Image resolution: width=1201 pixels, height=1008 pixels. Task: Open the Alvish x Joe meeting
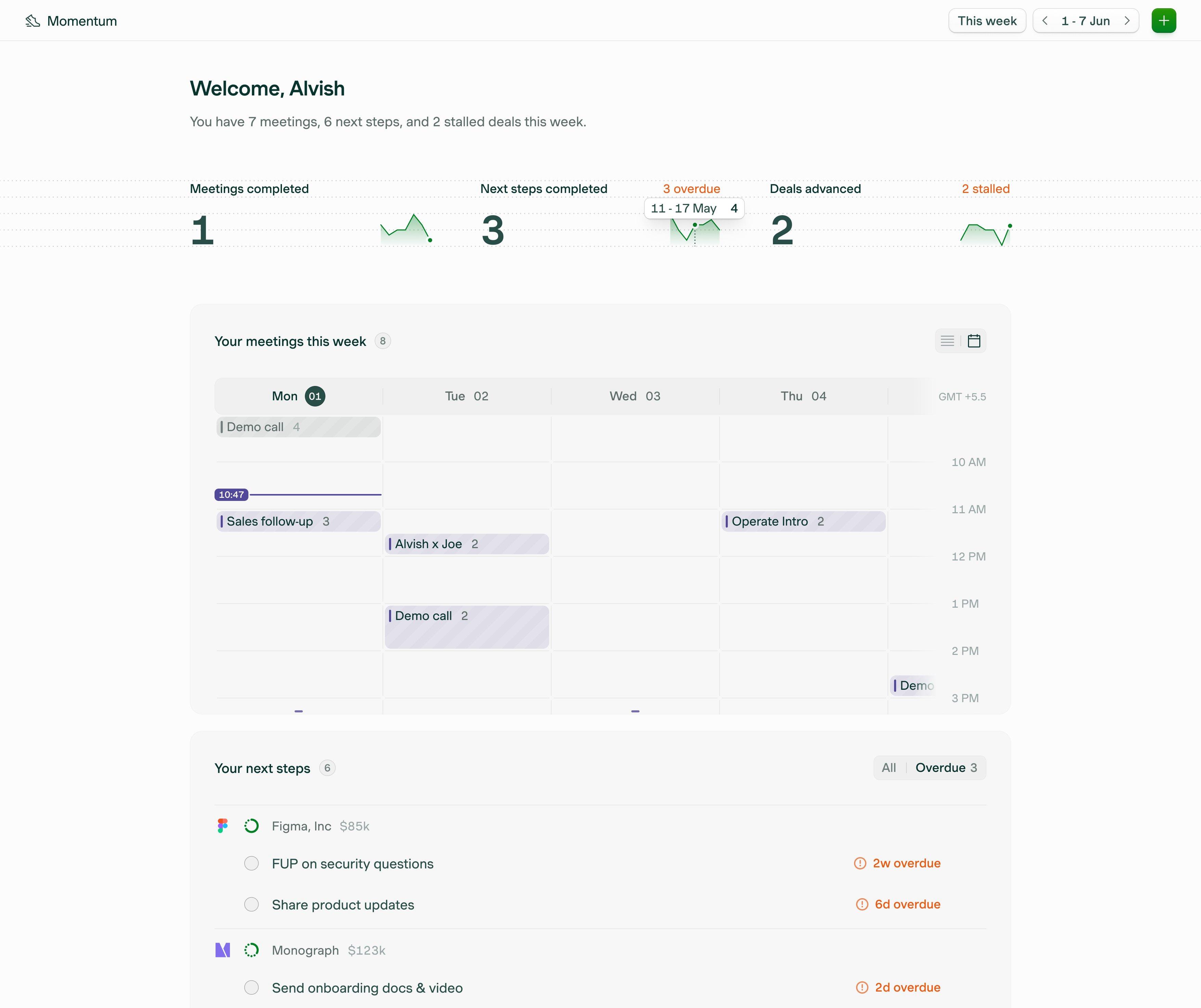tap(467, 544)
